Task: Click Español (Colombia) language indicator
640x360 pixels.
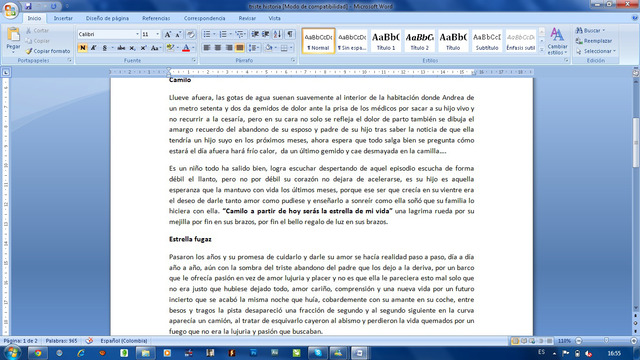Action: coord(124,341)
